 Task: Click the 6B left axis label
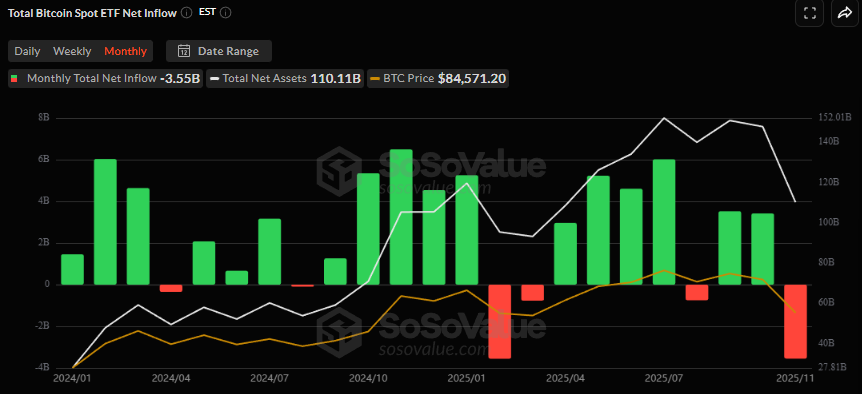coord(44,159)
